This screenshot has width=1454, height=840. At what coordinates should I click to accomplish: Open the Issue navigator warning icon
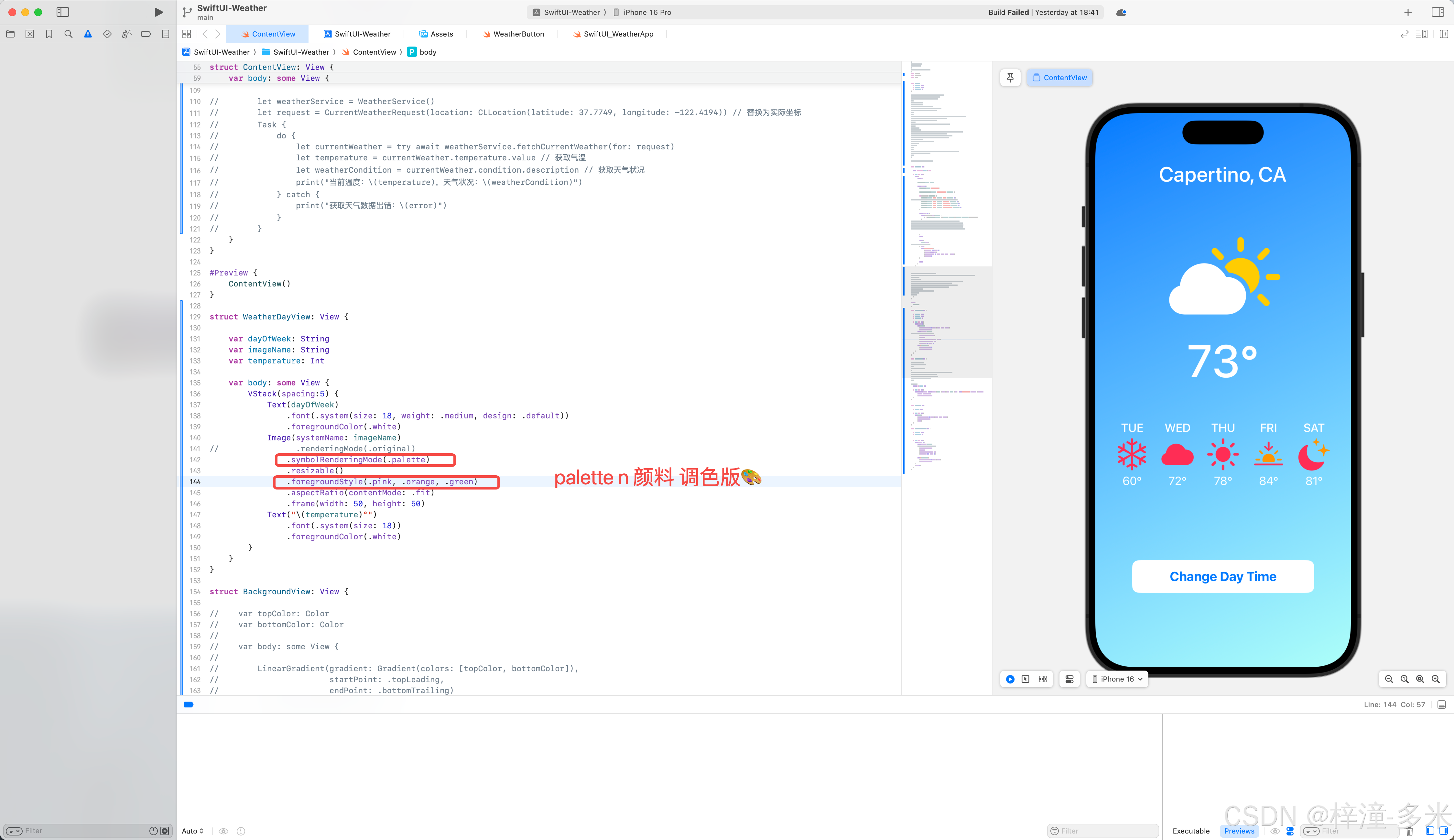88,34
